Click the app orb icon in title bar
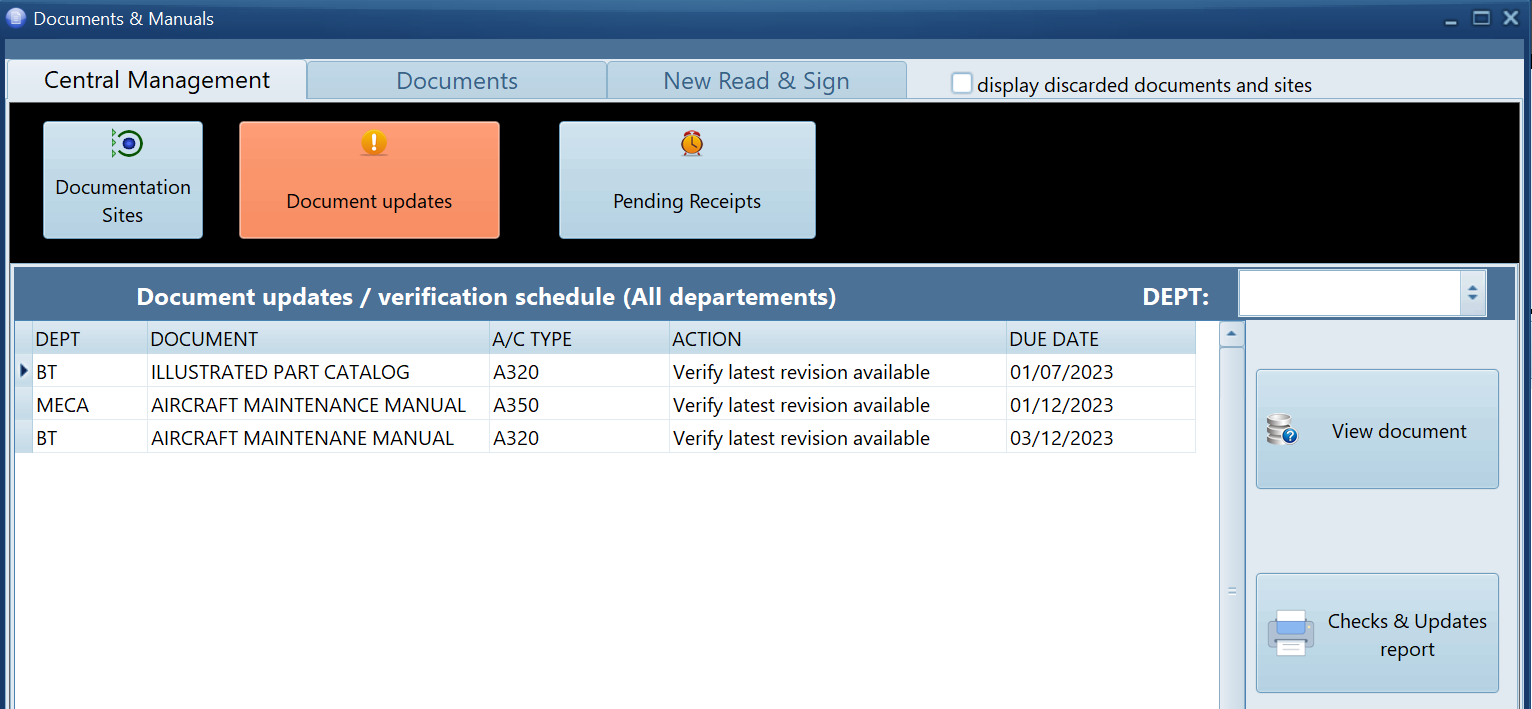The height and width of the screenshot is (709, 1532). 16,18
